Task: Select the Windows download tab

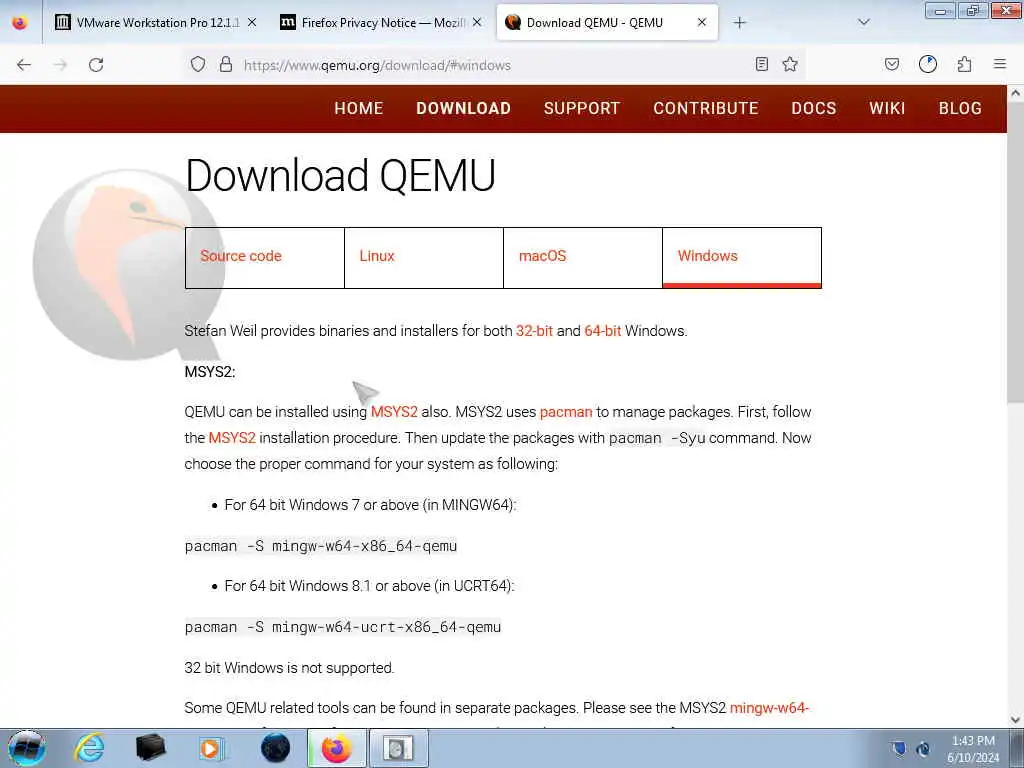Action: (x=742, y=257)
